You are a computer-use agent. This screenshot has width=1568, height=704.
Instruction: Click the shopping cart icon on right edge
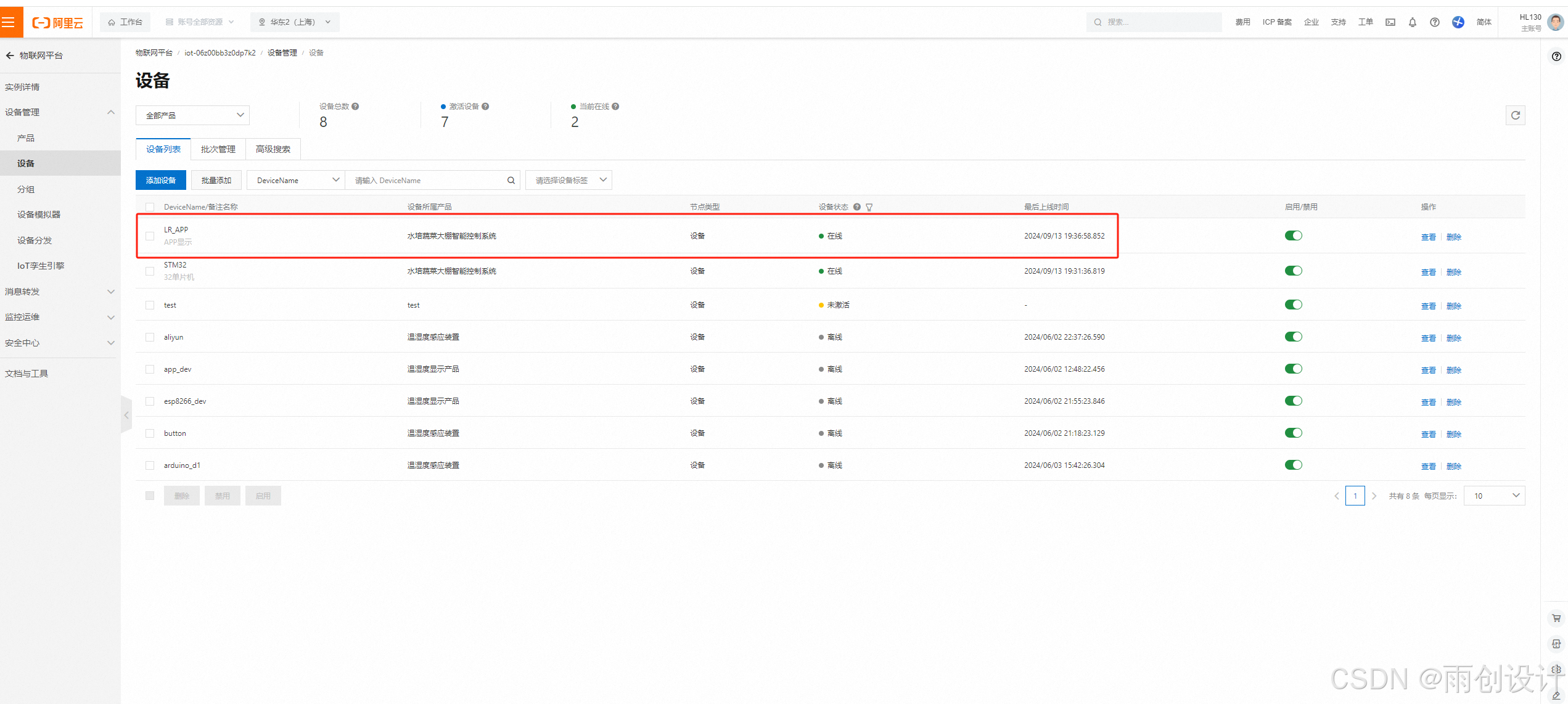1556,618
